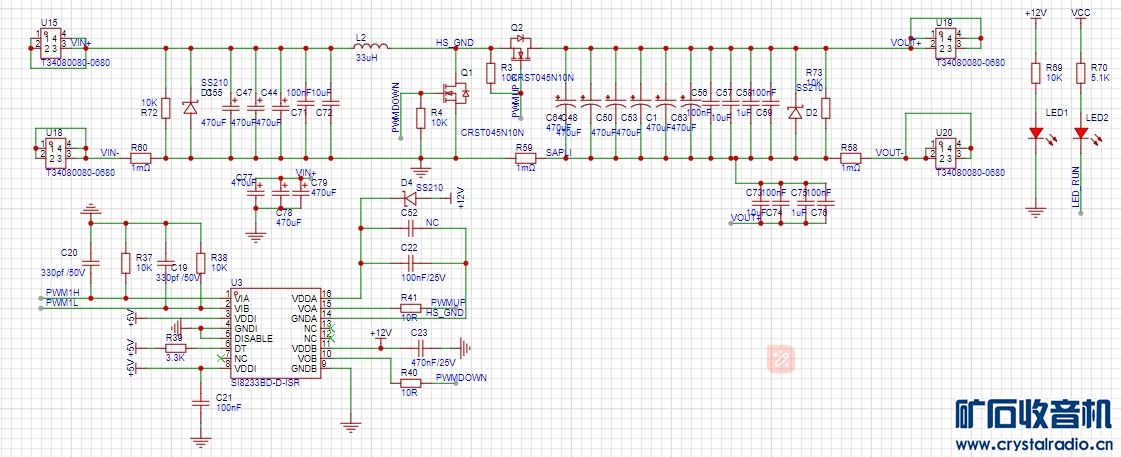Click the C50 capacitor label
1121x457 pixels.
[605, 117]
